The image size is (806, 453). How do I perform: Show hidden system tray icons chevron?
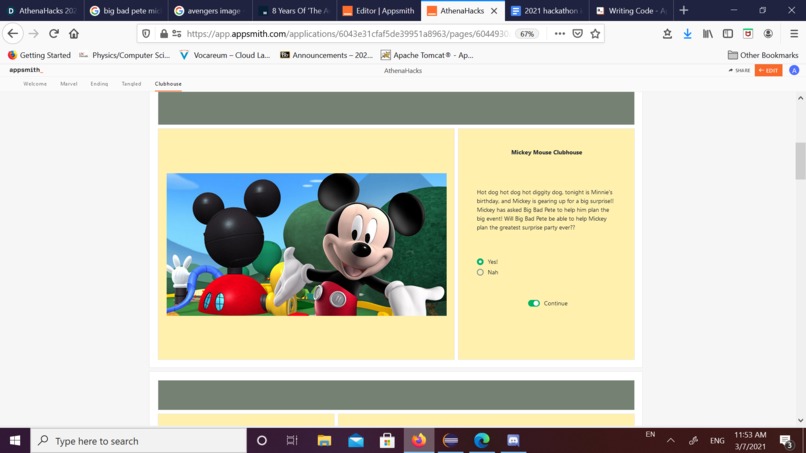(x=671, y=441)
